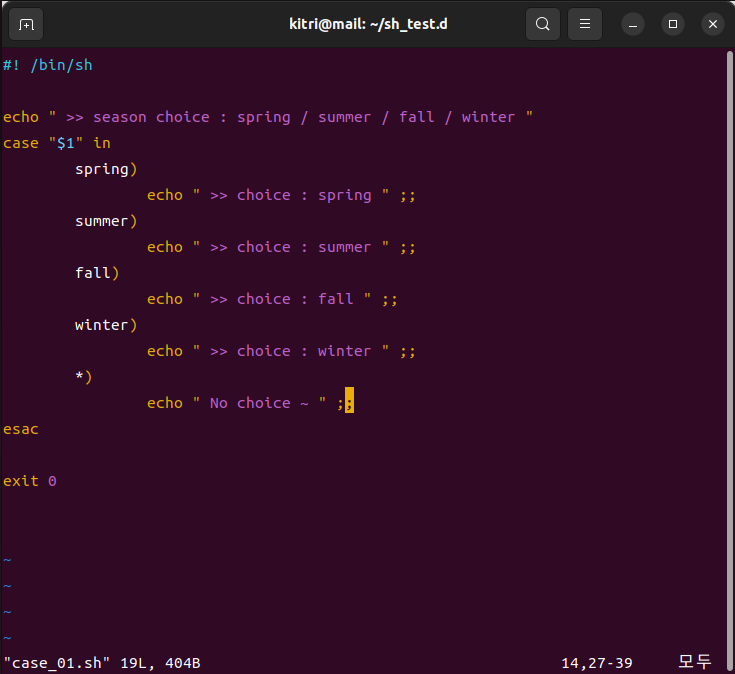The image size is (735, 674).
Task: Click the highlighted cursor semicolon
Action: [x=349, y=401]
